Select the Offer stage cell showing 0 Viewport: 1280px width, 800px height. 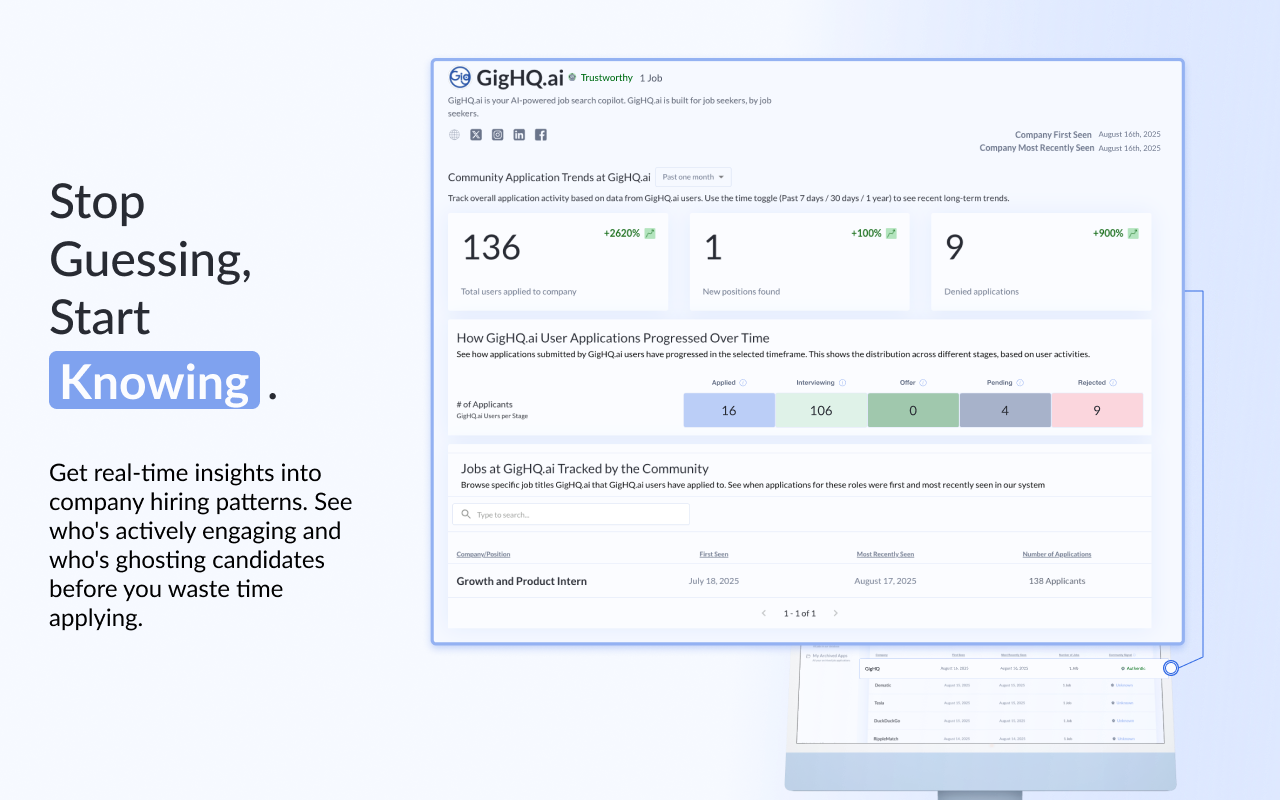(x=913, y=410)
